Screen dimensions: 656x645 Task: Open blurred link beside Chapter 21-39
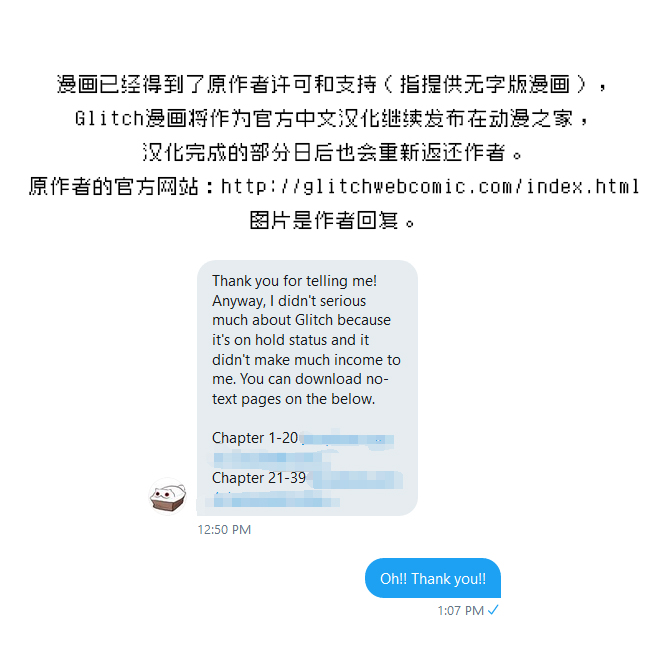point(356,479)
